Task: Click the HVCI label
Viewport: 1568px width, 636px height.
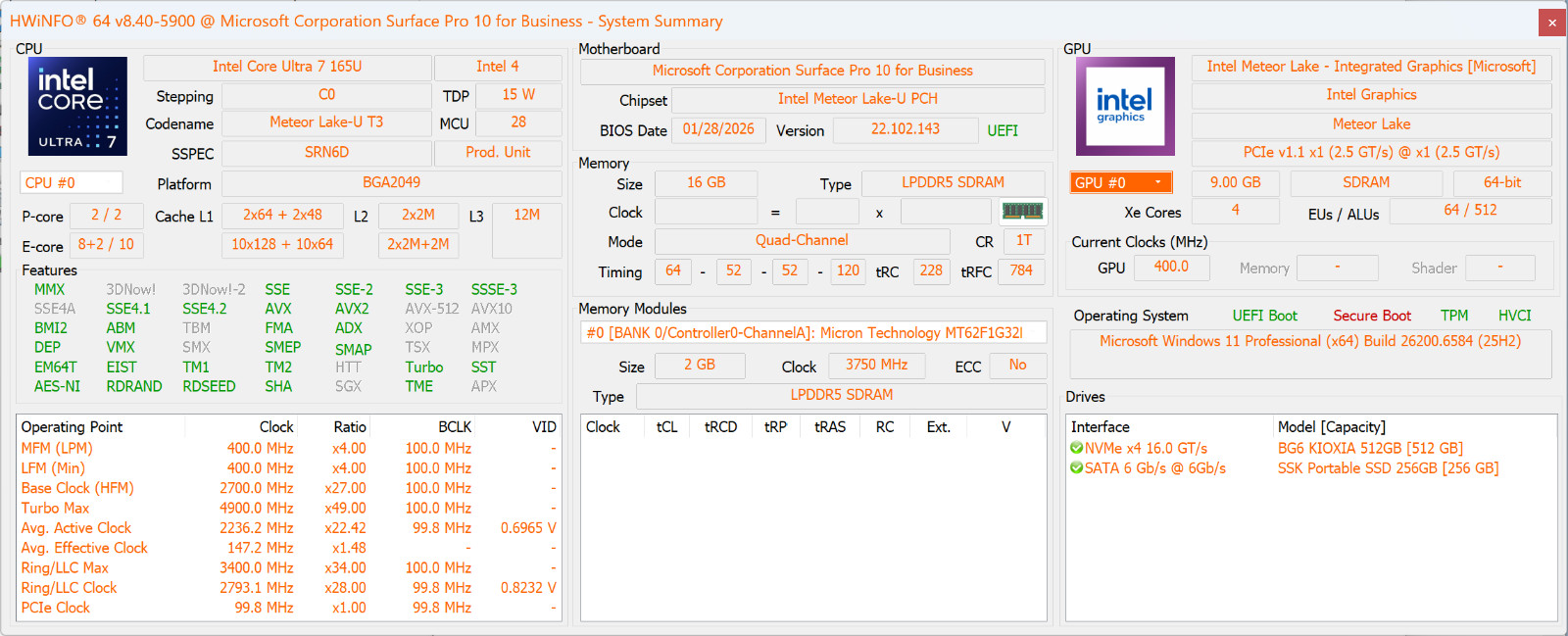Action: click(x=1514, y=316)
